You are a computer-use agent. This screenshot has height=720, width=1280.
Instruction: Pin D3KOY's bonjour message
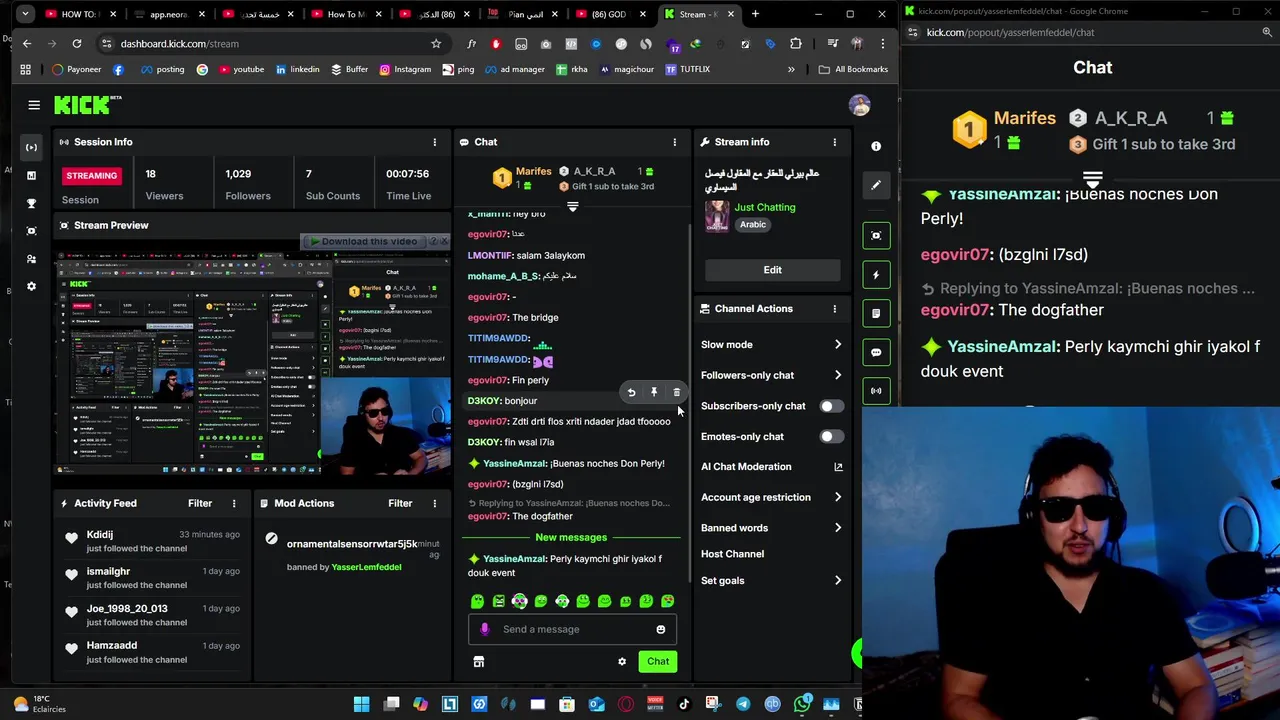654,393
